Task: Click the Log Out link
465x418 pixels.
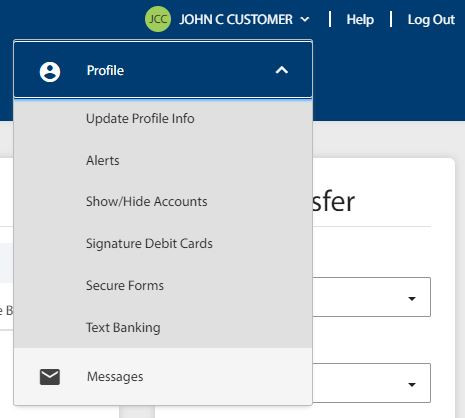Action: click(431, 19)
